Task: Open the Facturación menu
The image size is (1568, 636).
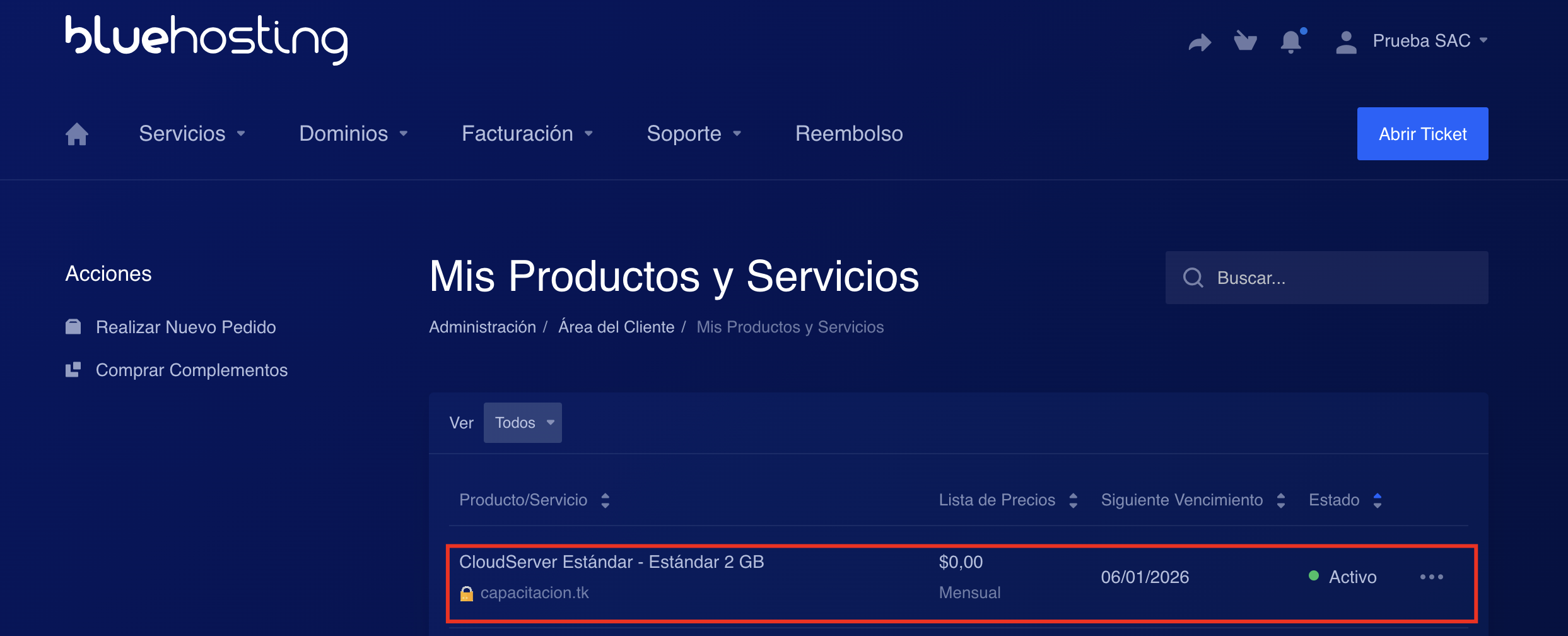Action: point(527,134)
